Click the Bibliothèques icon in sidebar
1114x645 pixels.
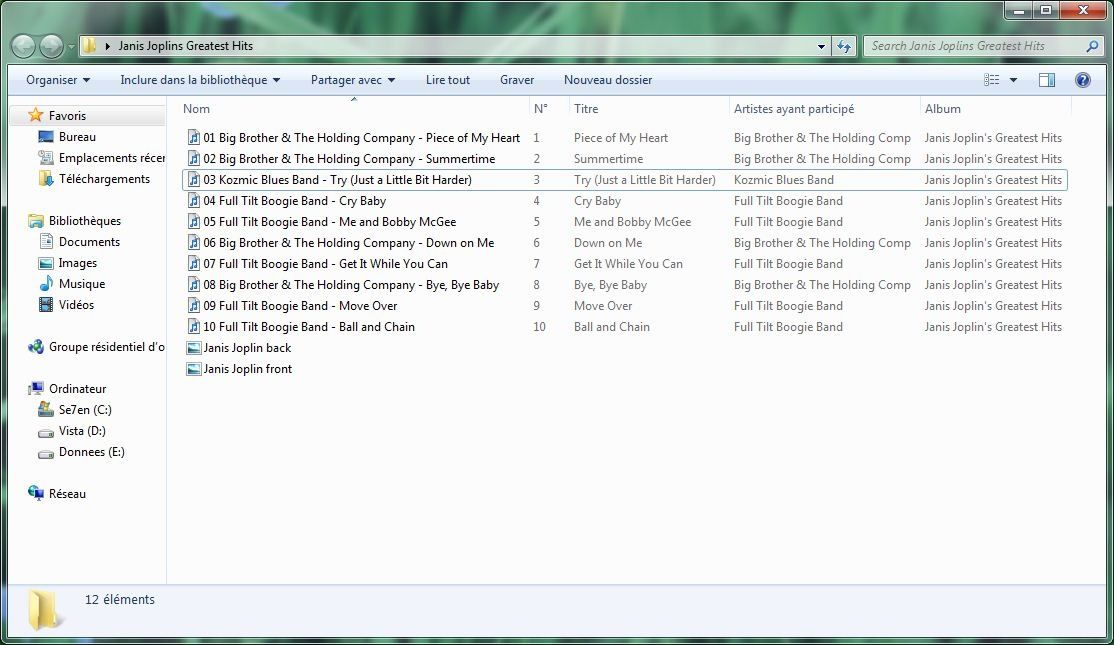[36, 221]
